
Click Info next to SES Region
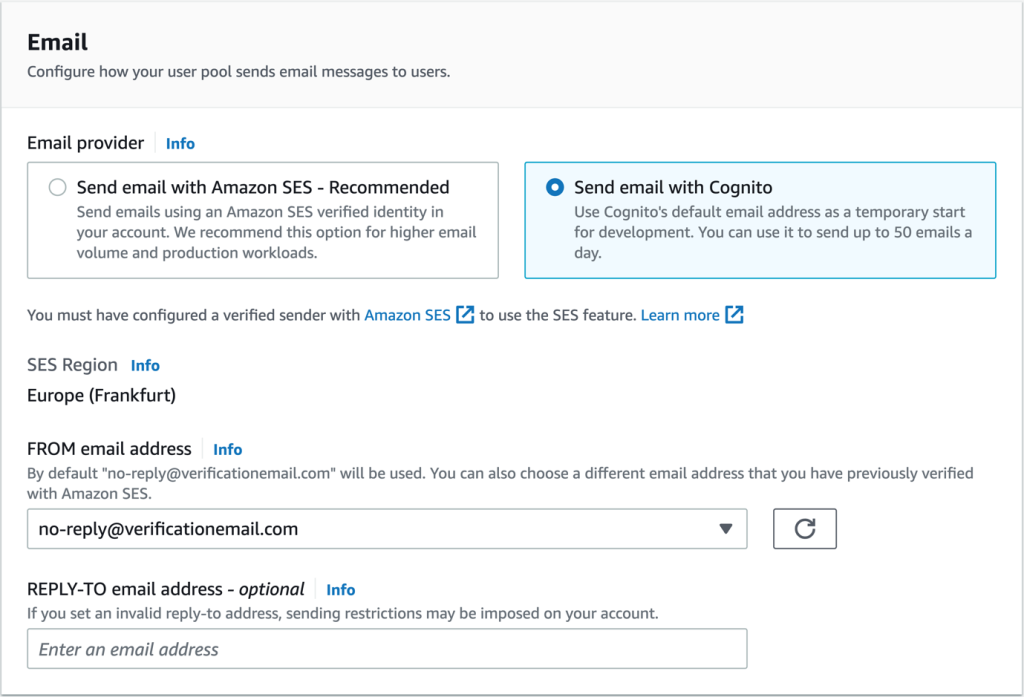coord(145,365)
